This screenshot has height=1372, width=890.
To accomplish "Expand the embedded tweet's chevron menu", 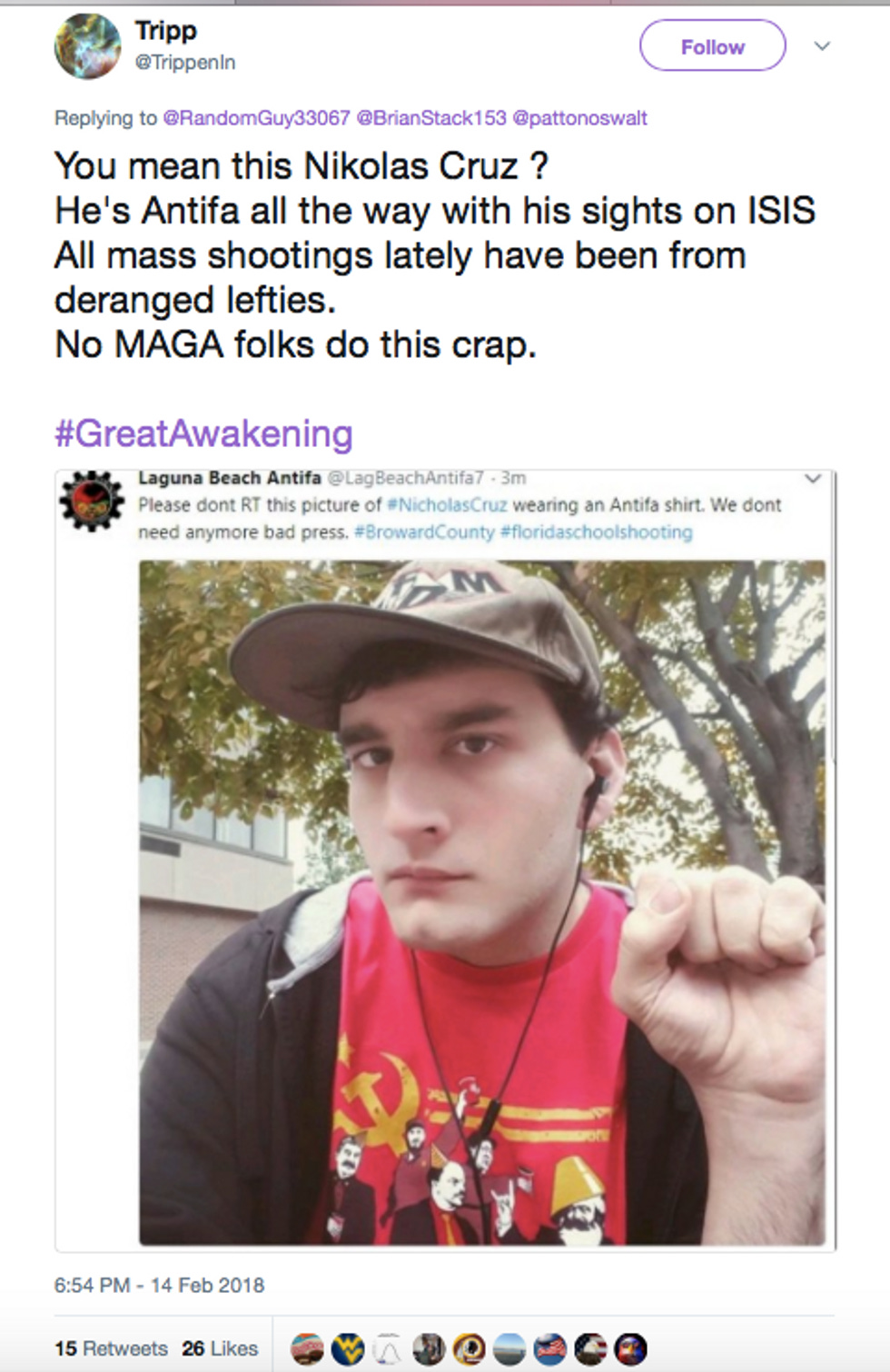I will (x=813, y=478).
